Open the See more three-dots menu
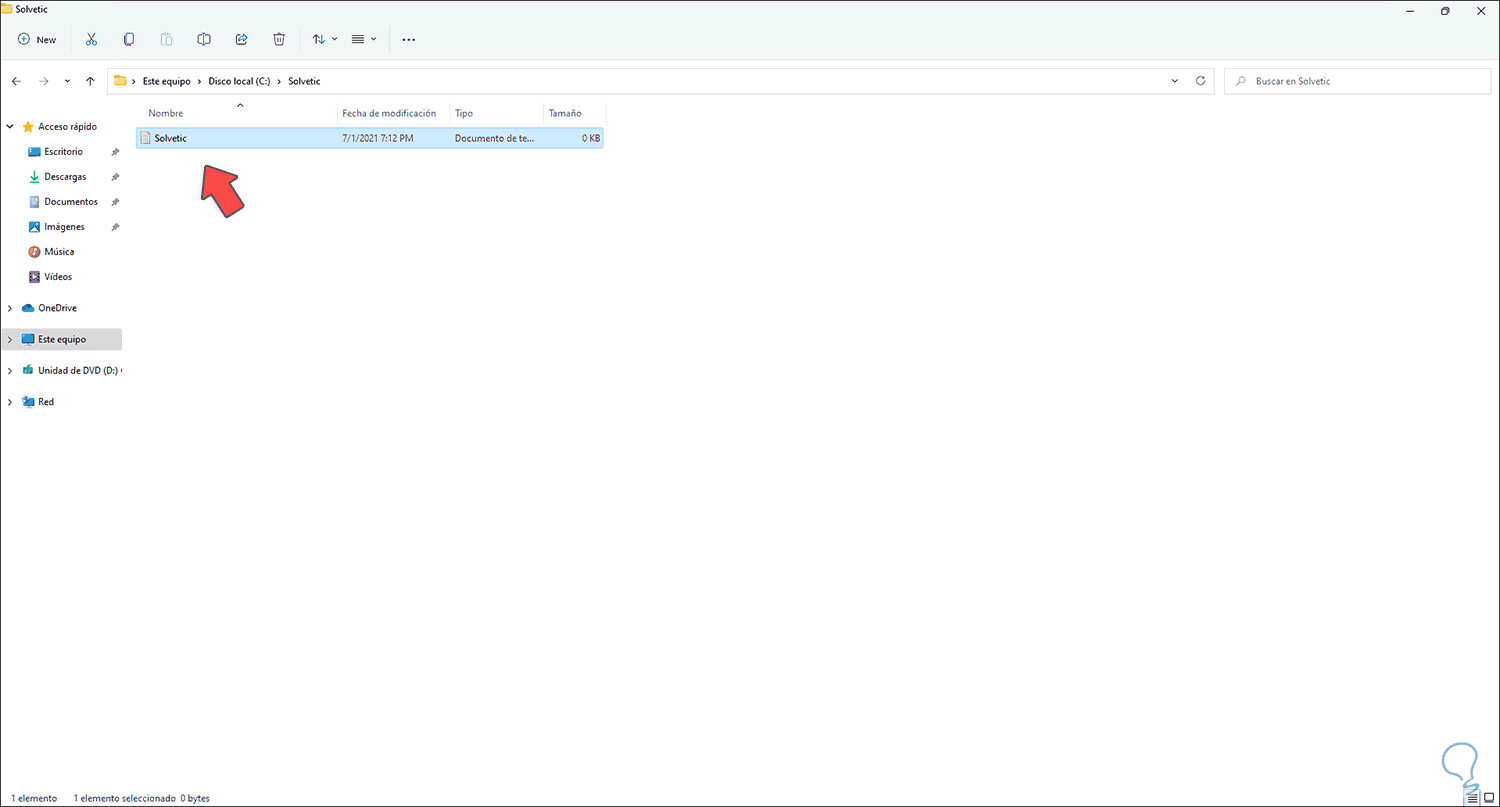 coord(408,39)
